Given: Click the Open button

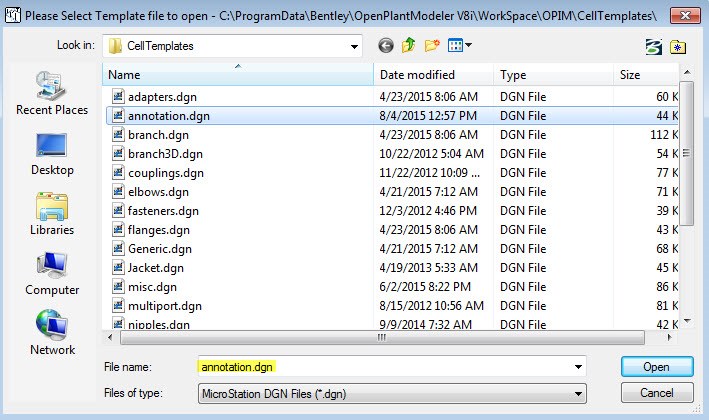Looking at the screenshot, I should (x=657, y=367).
